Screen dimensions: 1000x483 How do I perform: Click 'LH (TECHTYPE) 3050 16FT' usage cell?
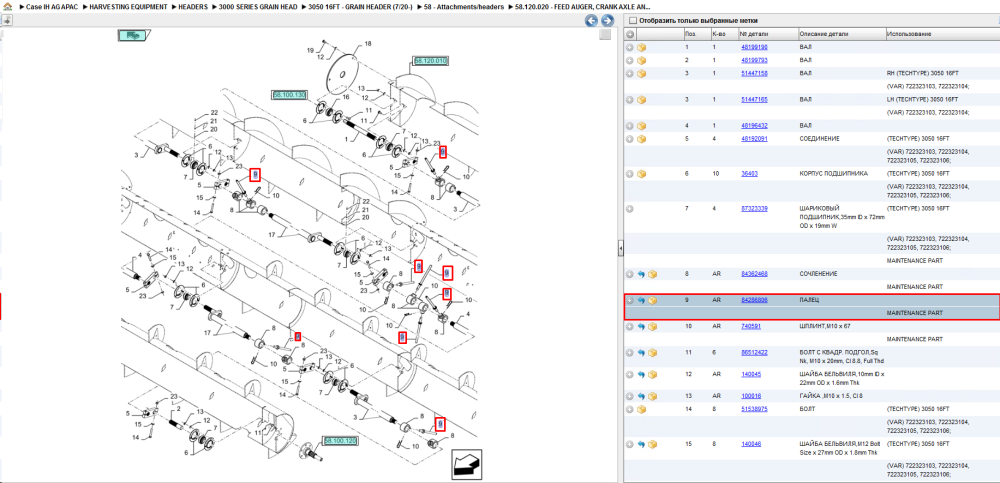(x=922, y=100)
